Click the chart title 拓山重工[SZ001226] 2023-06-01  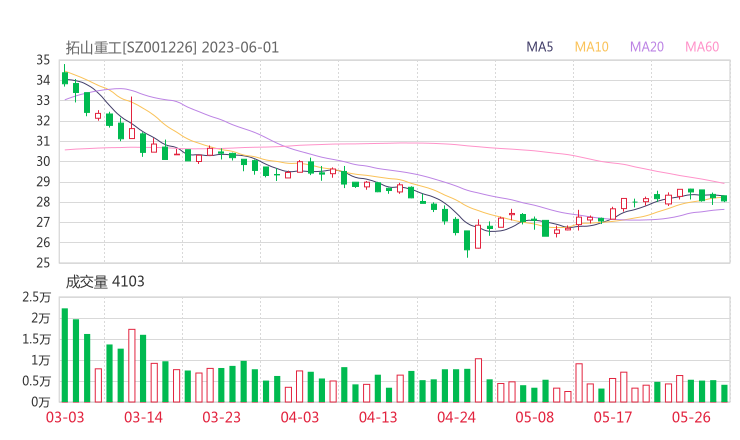pos(172,48)
